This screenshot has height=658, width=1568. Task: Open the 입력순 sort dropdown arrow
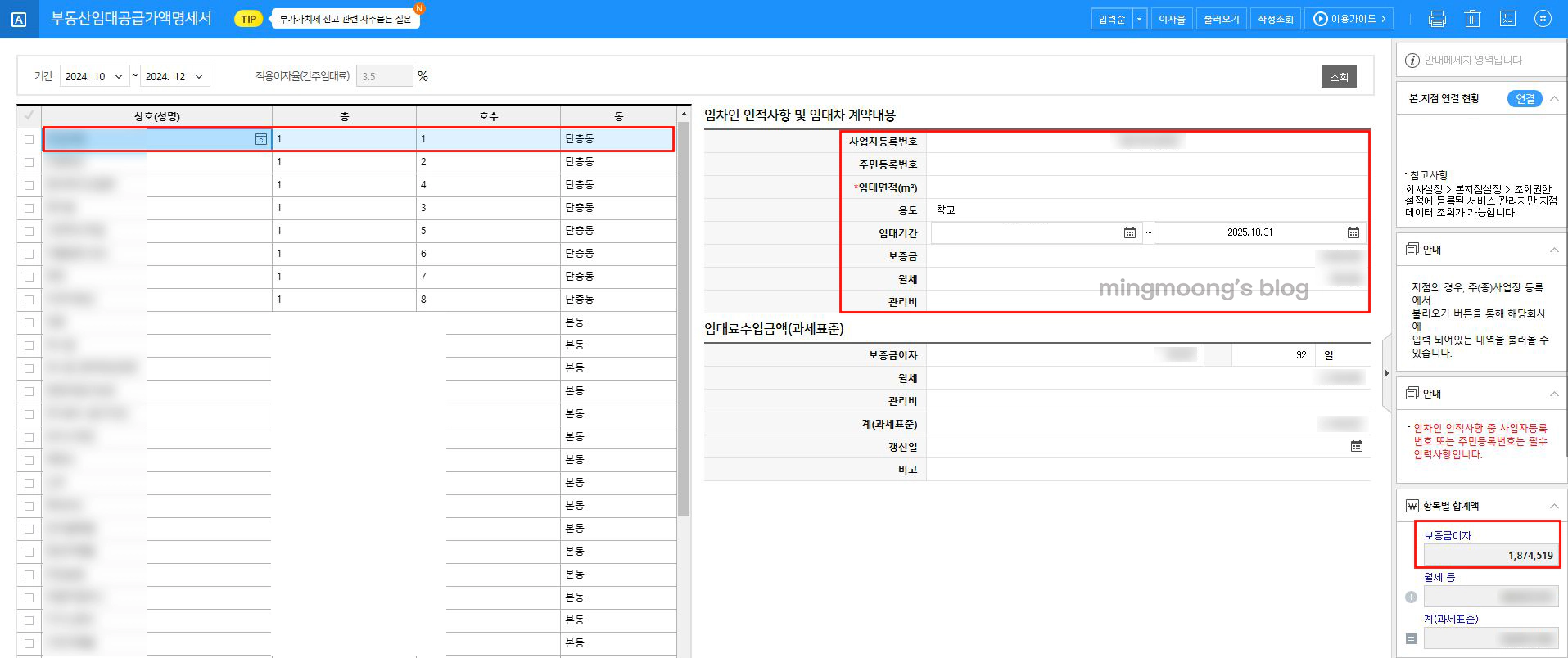click(1139, 19)
